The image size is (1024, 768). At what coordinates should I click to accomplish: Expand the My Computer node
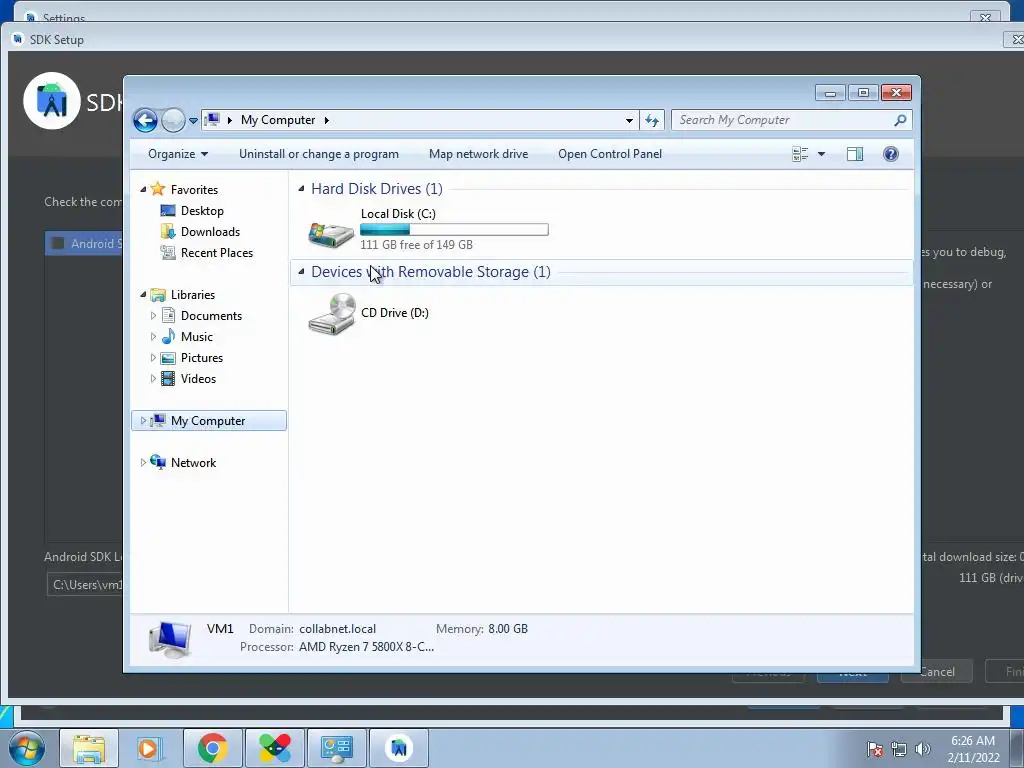pos(143,421)
